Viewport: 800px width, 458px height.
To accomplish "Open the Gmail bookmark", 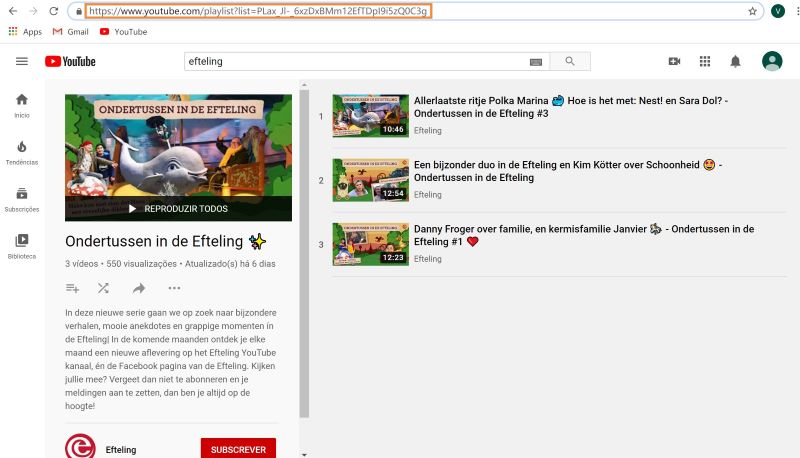I will 71,32.
